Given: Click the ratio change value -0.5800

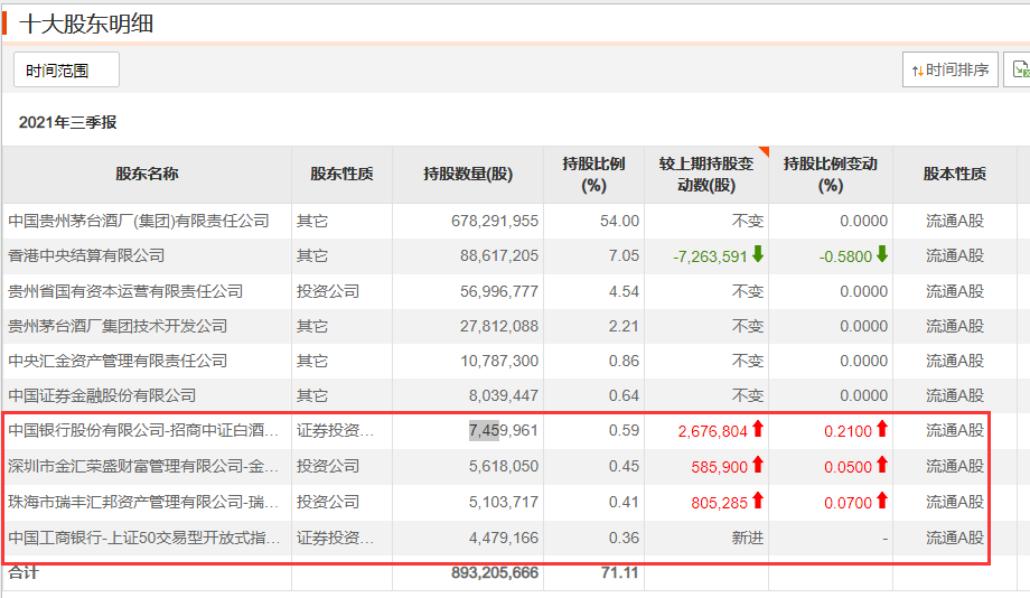Looking at the screenshot, I should 845,256.
